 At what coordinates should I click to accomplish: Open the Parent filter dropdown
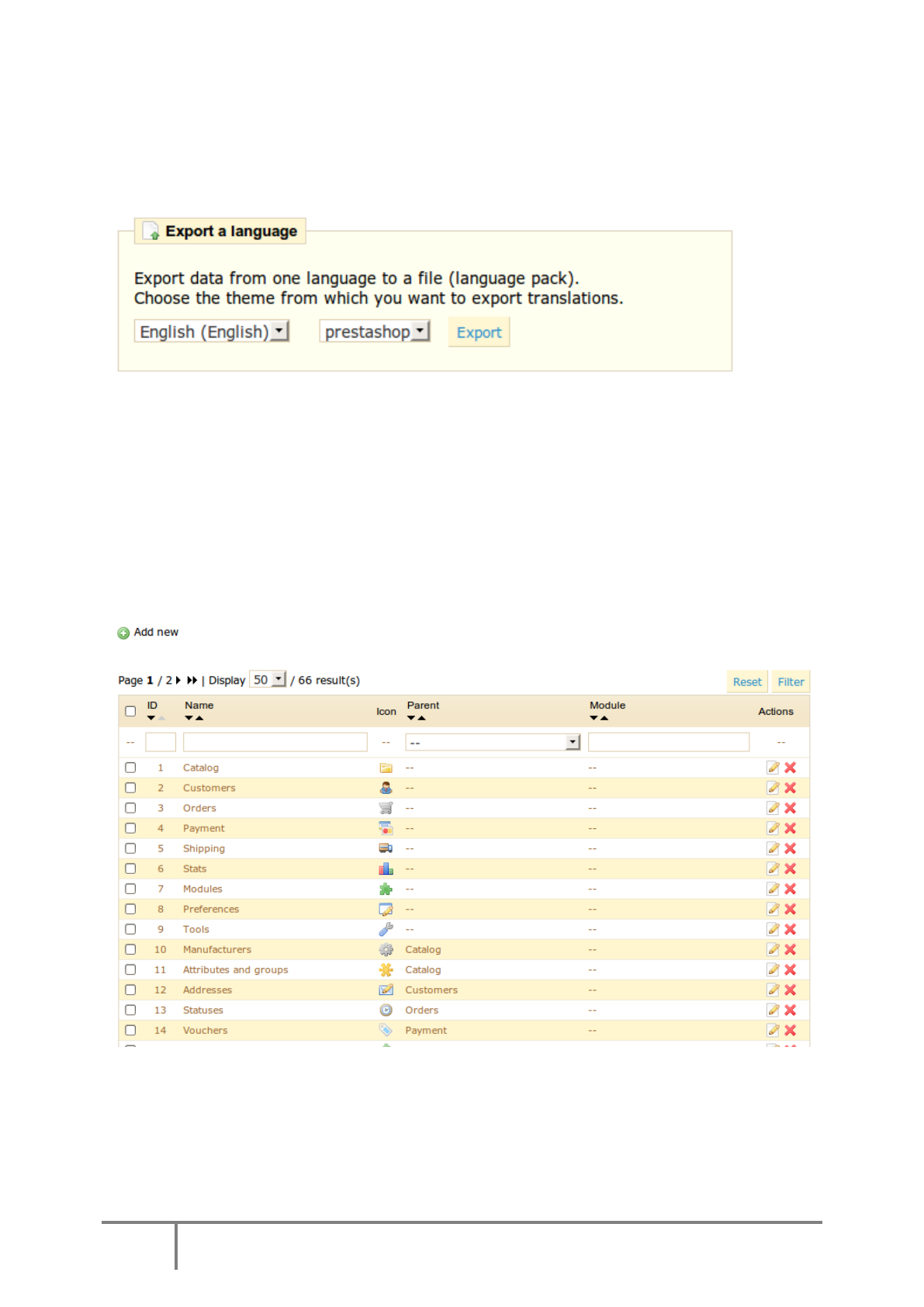pos(493,743)
